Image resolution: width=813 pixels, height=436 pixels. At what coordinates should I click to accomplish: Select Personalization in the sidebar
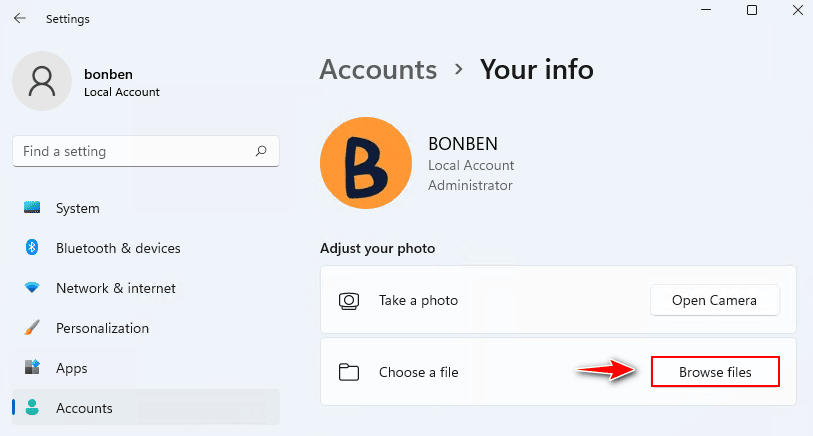pyautogui.click(x=102, y=328)
